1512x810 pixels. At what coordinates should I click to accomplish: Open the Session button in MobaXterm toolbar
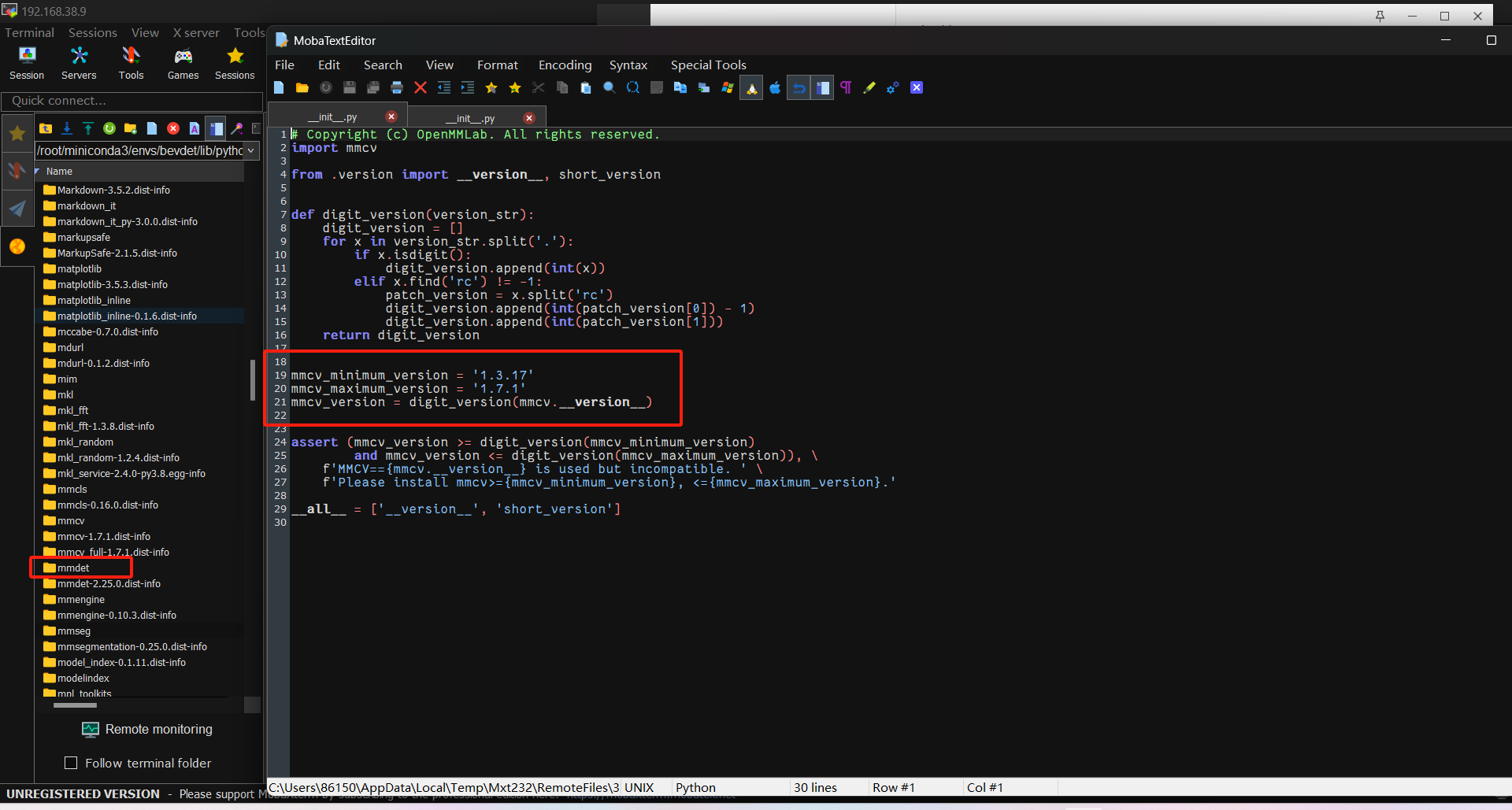click(27, 63)
